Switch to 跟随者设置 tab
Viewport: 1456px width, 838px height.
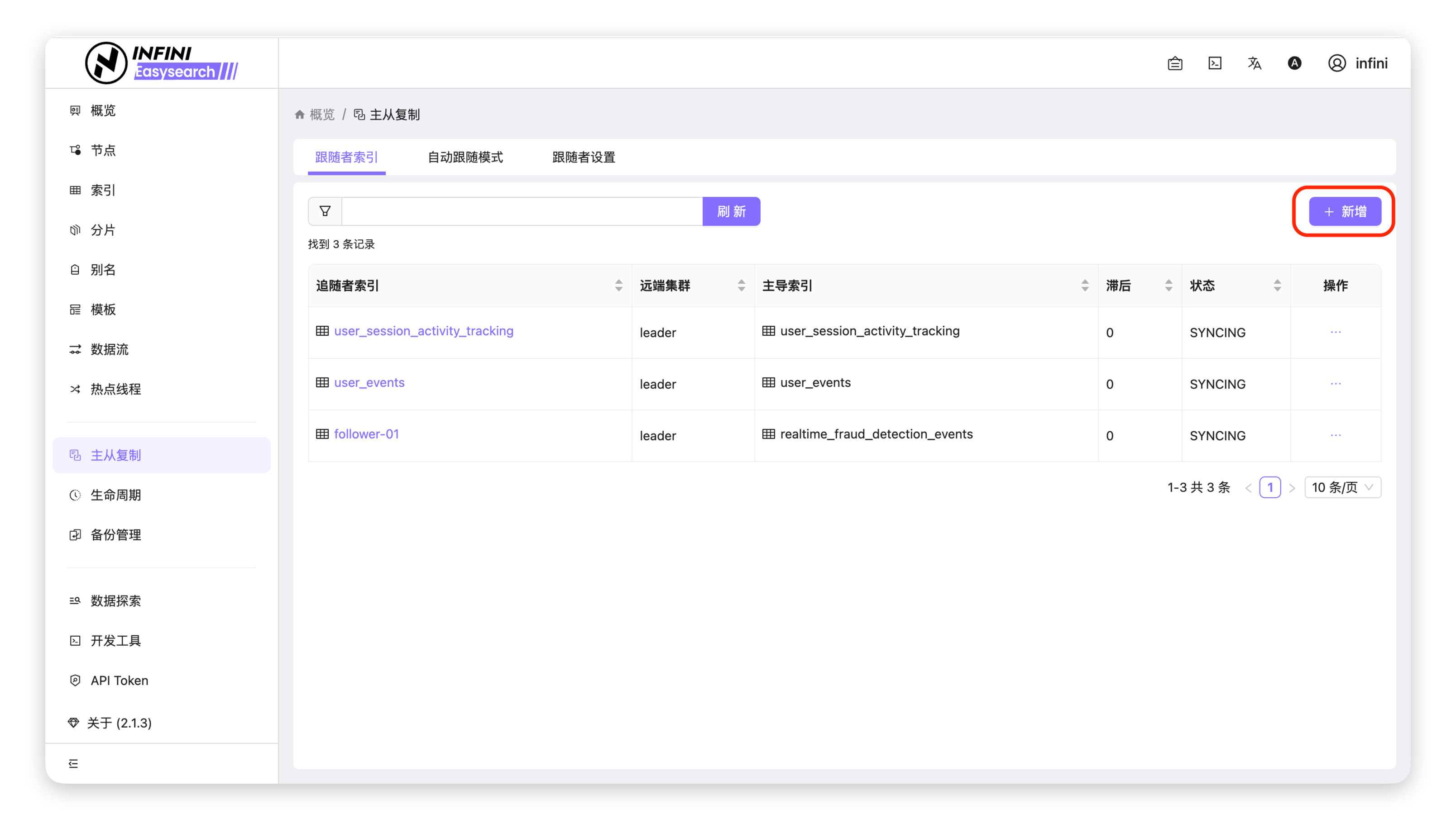click(x=583, y=157)
